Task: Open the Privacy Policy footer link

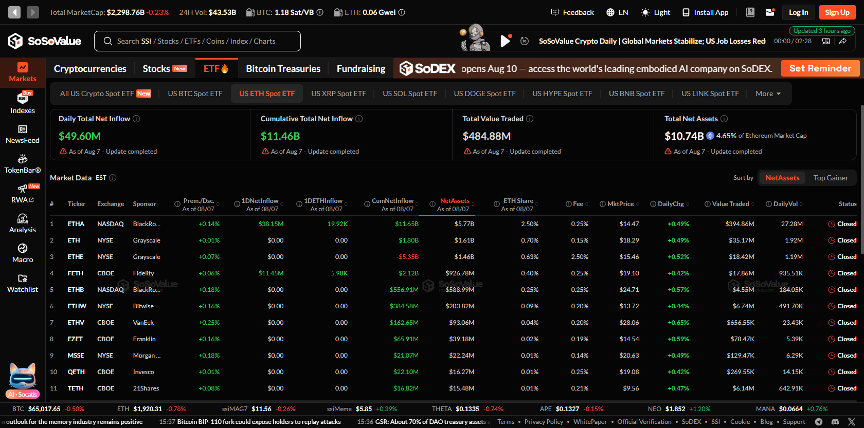Action: pyautogui.click(x=544, y=421)
